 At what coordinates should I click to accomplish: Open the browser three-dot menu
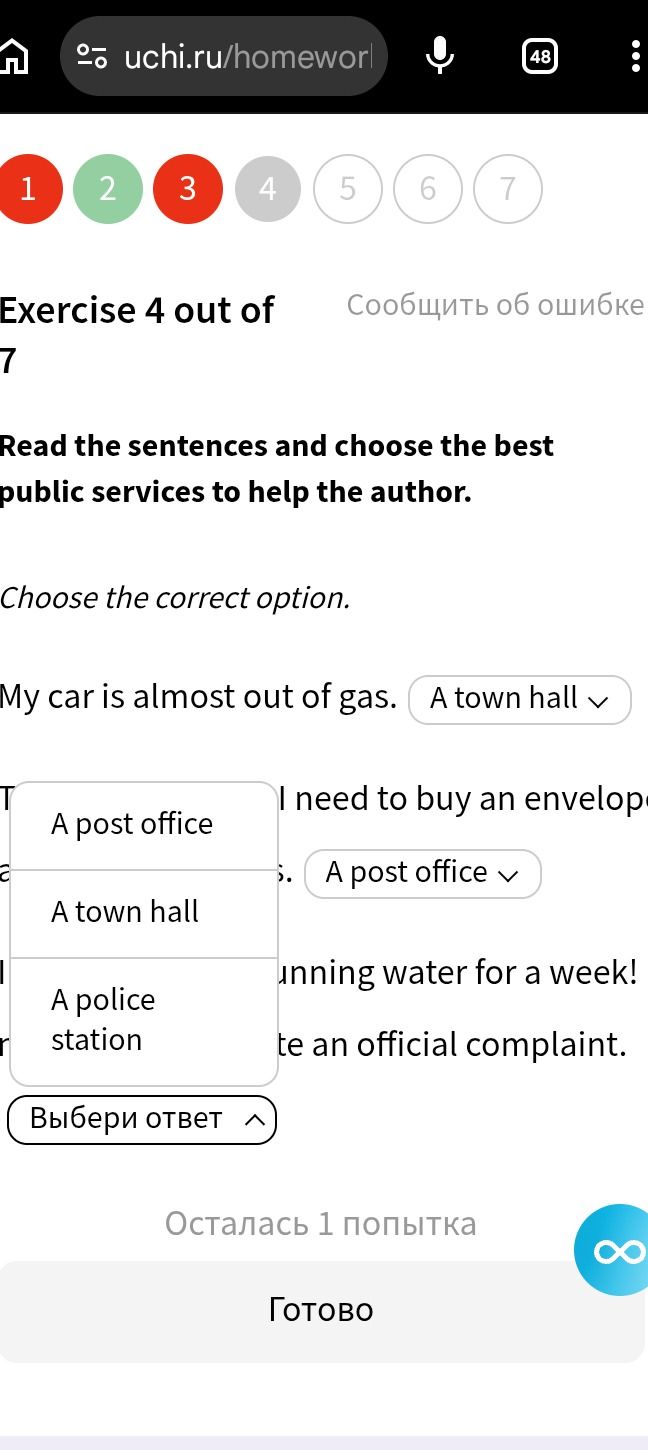(636, 56)
